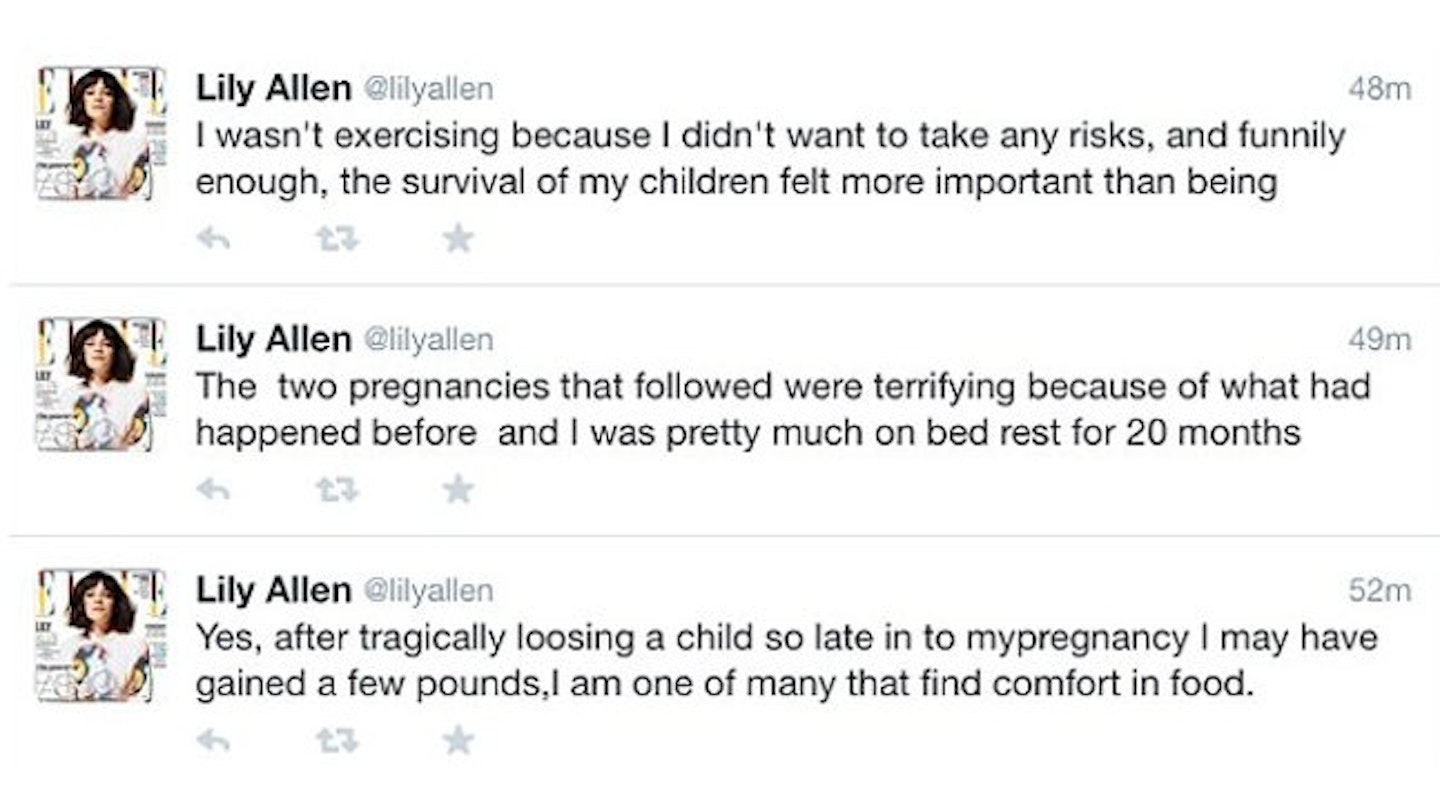The width and height of the screenshot is (1440, 809).
Task: Open Lily Allen's avatar on the first tweet
Action: (x=95, y=134)
